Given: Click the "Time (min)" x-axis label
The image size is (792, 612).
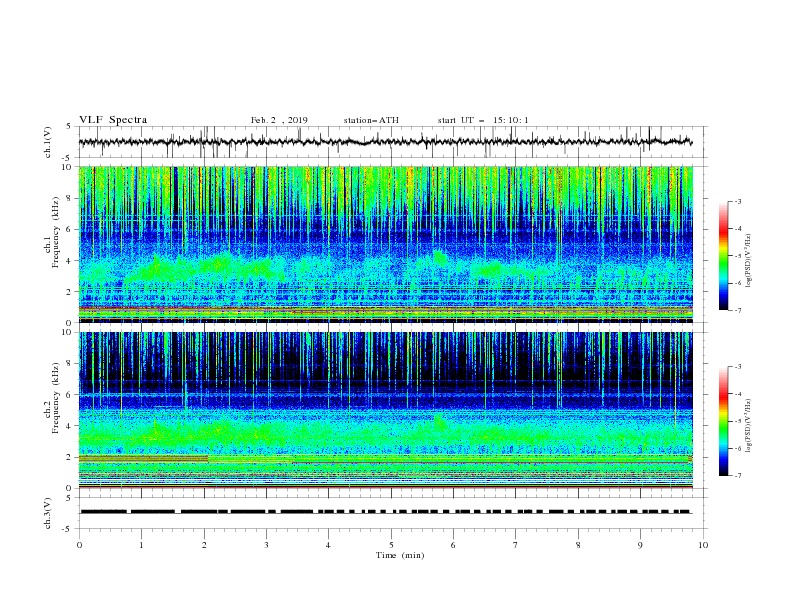Looking at the screenshot, I should [x=400, y=555].
